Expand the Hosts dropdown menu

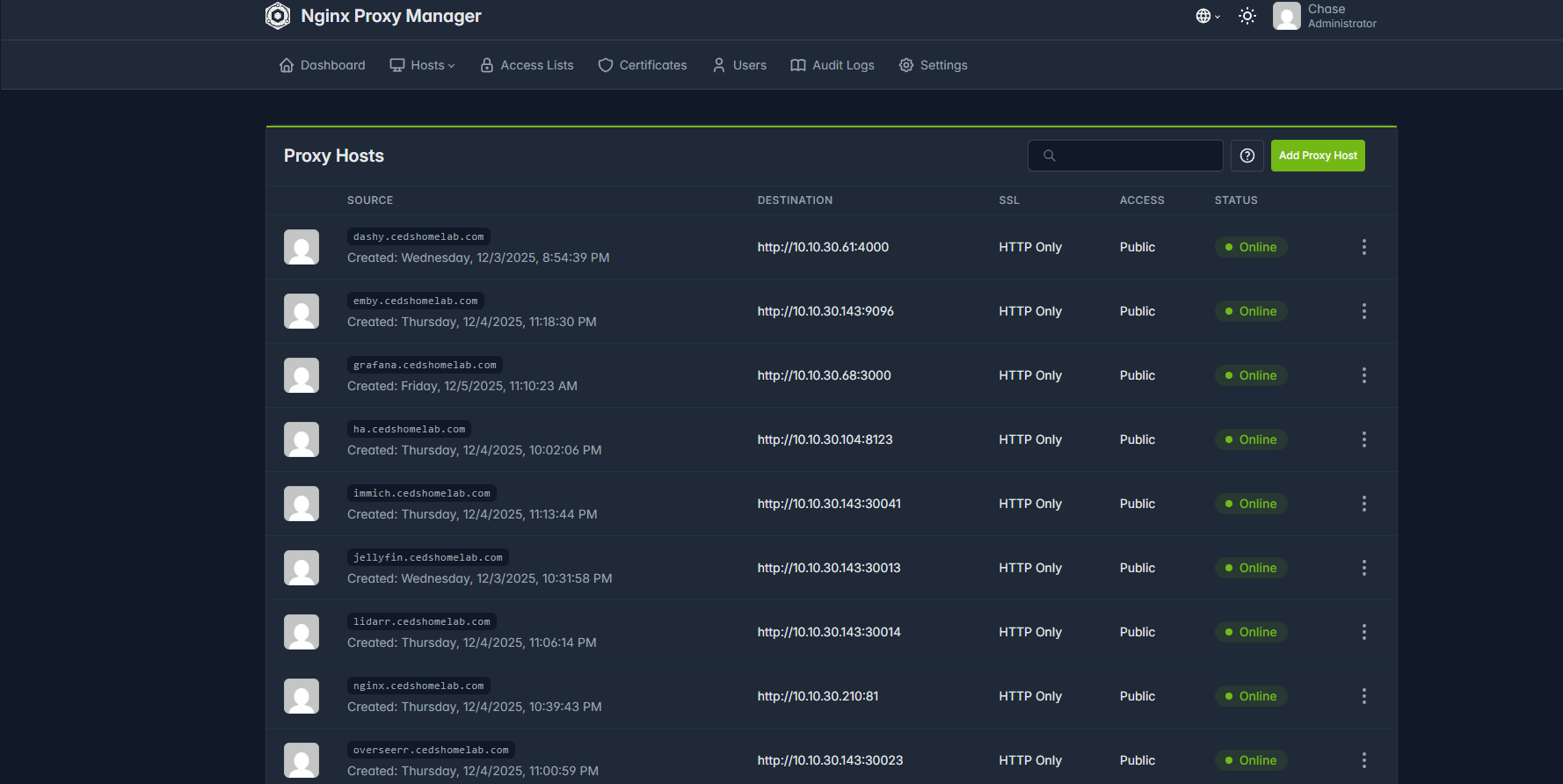click(x=423, y=65)
